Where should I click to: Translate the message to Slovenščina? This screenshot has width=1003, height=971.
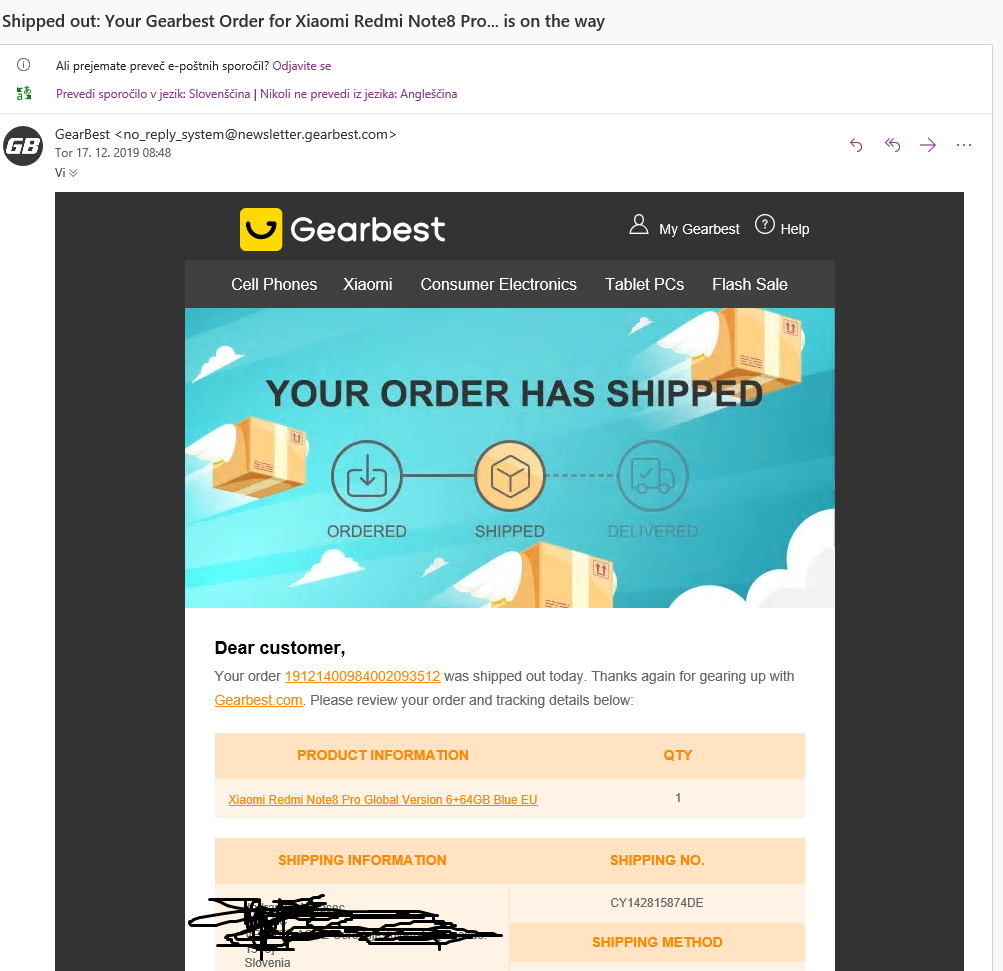click(x=154, y=94)
